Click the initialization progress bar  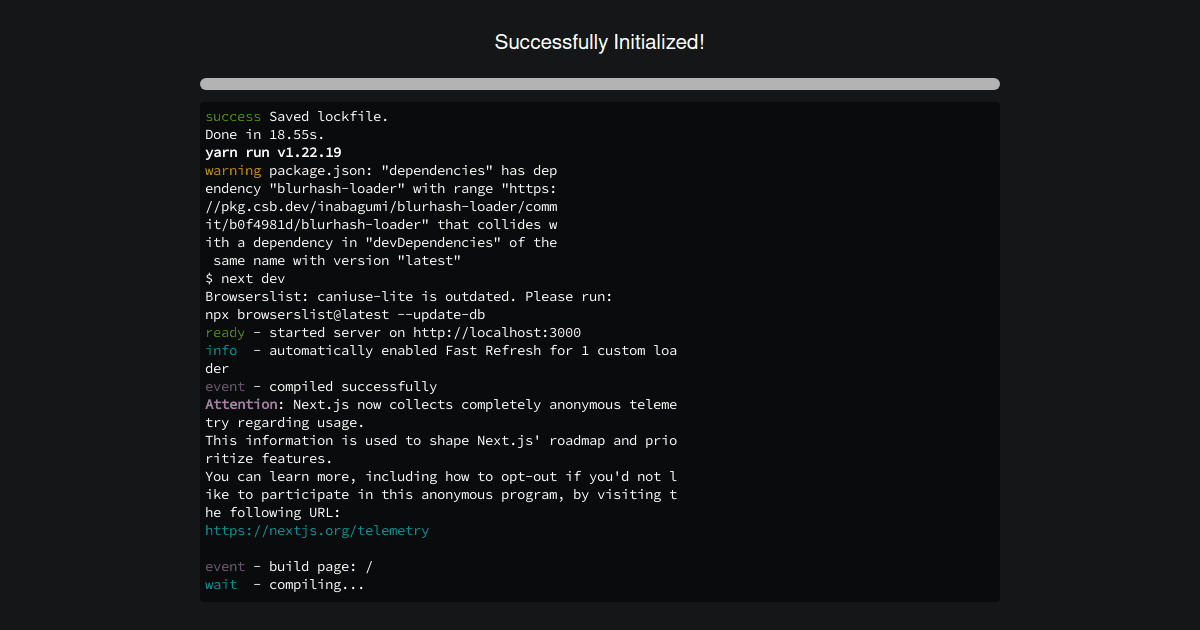599,84
